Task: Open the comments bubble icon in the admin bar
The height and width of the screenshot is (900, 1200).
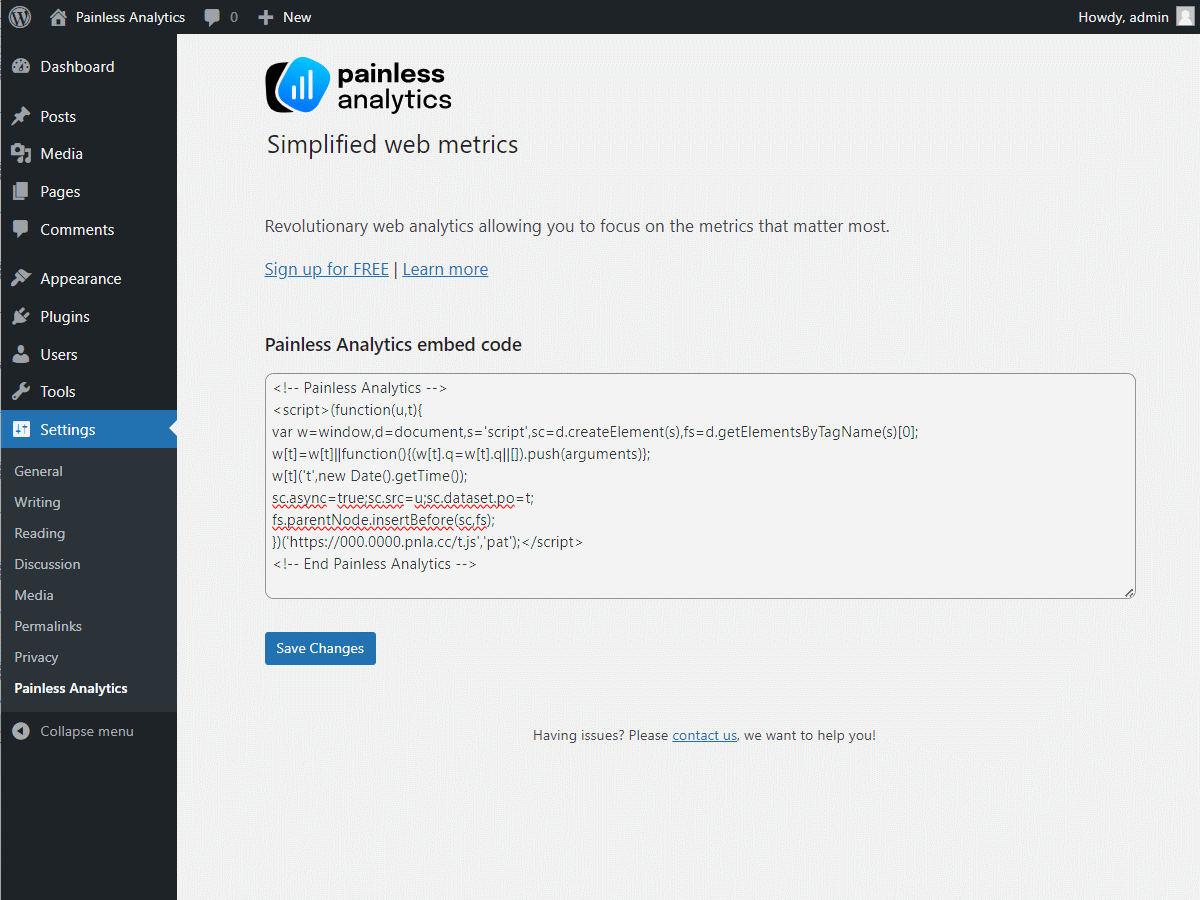Action: click(x=212, y=17)
